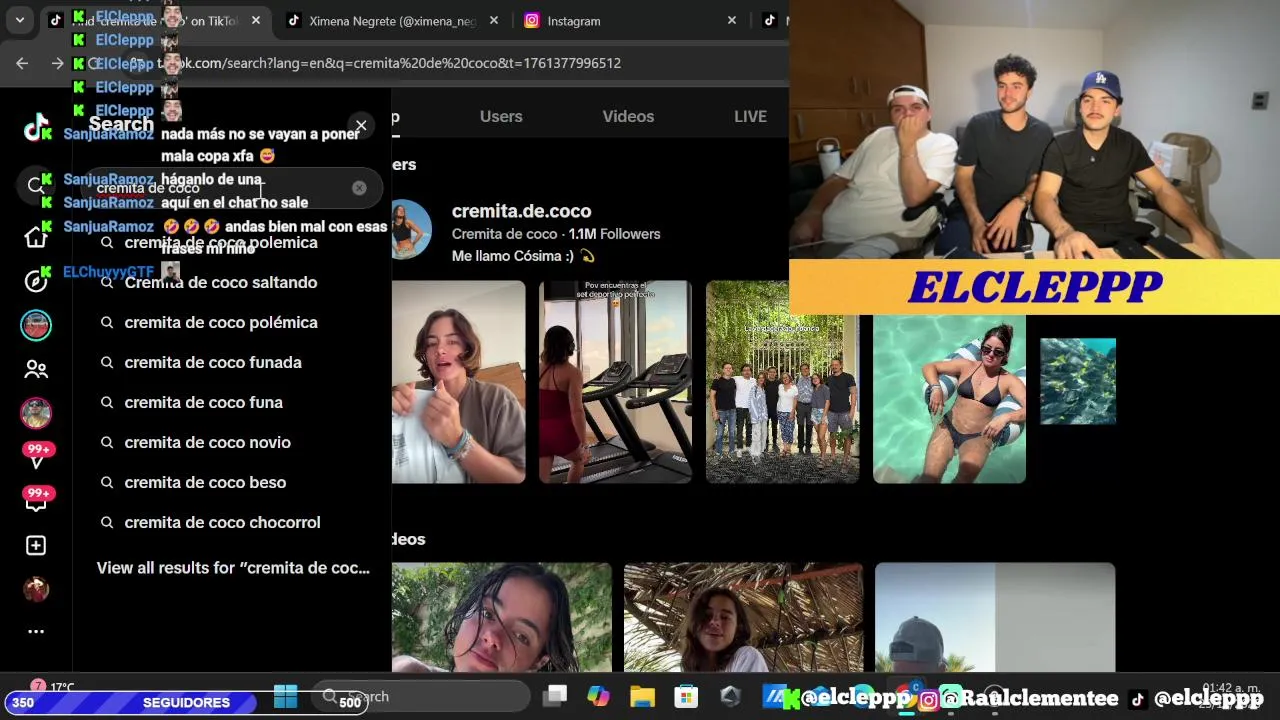Click View all results for cremita de coco
This screenshot has width=1280, height=720.
[x=233, y=567]
